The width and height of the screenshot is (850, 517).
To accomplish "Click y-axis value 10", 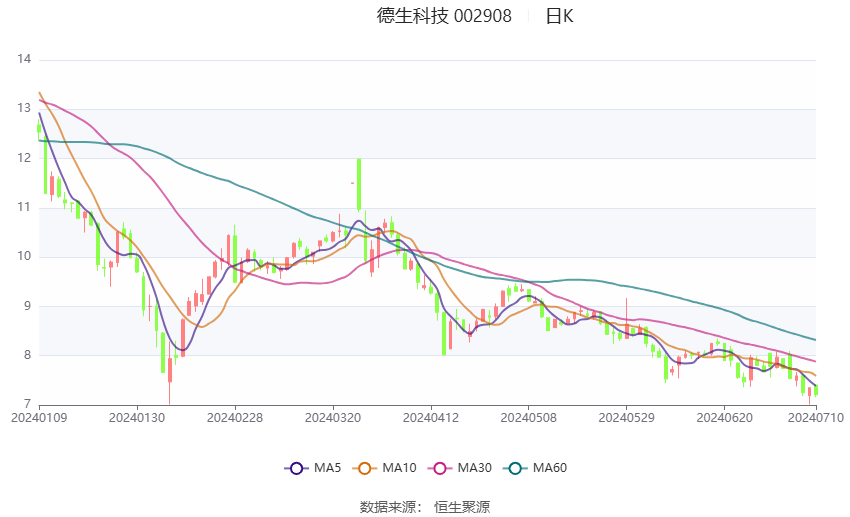I will pos(24,256).
